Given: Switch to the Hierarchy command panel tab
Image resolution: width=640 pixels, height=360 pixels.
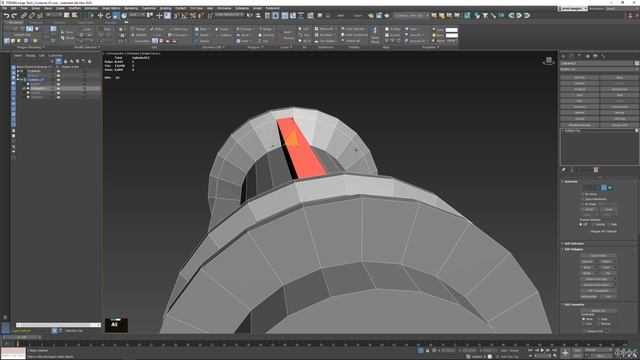Looking at the screenshot, I should [x=580, y=56].
